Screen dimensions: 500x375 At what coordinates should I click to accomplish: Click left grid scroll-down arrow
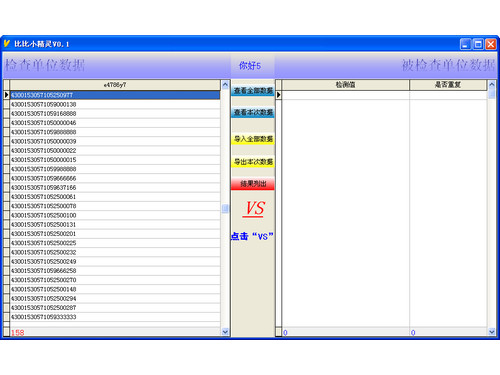tap(225, 332)
